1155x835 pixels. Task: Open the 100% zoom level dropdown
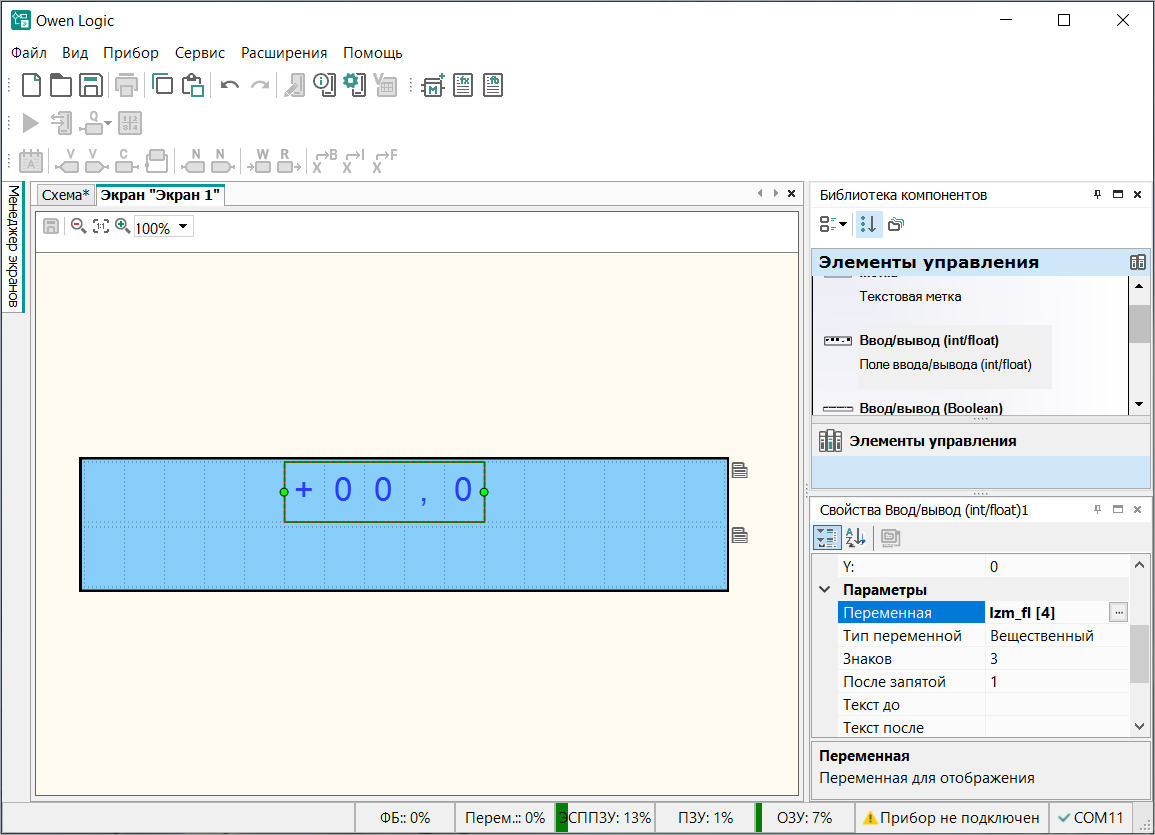(183, 227)
